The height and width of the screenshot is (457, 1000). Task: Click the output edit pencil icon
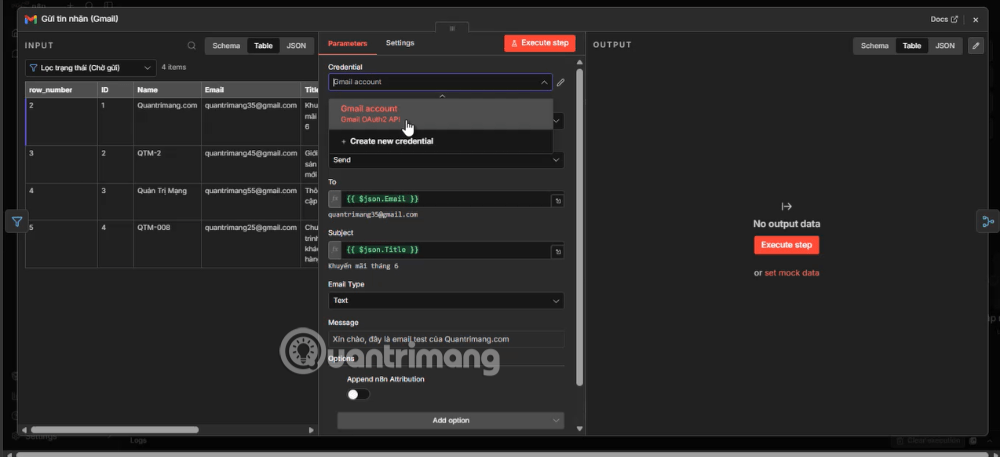975,46
